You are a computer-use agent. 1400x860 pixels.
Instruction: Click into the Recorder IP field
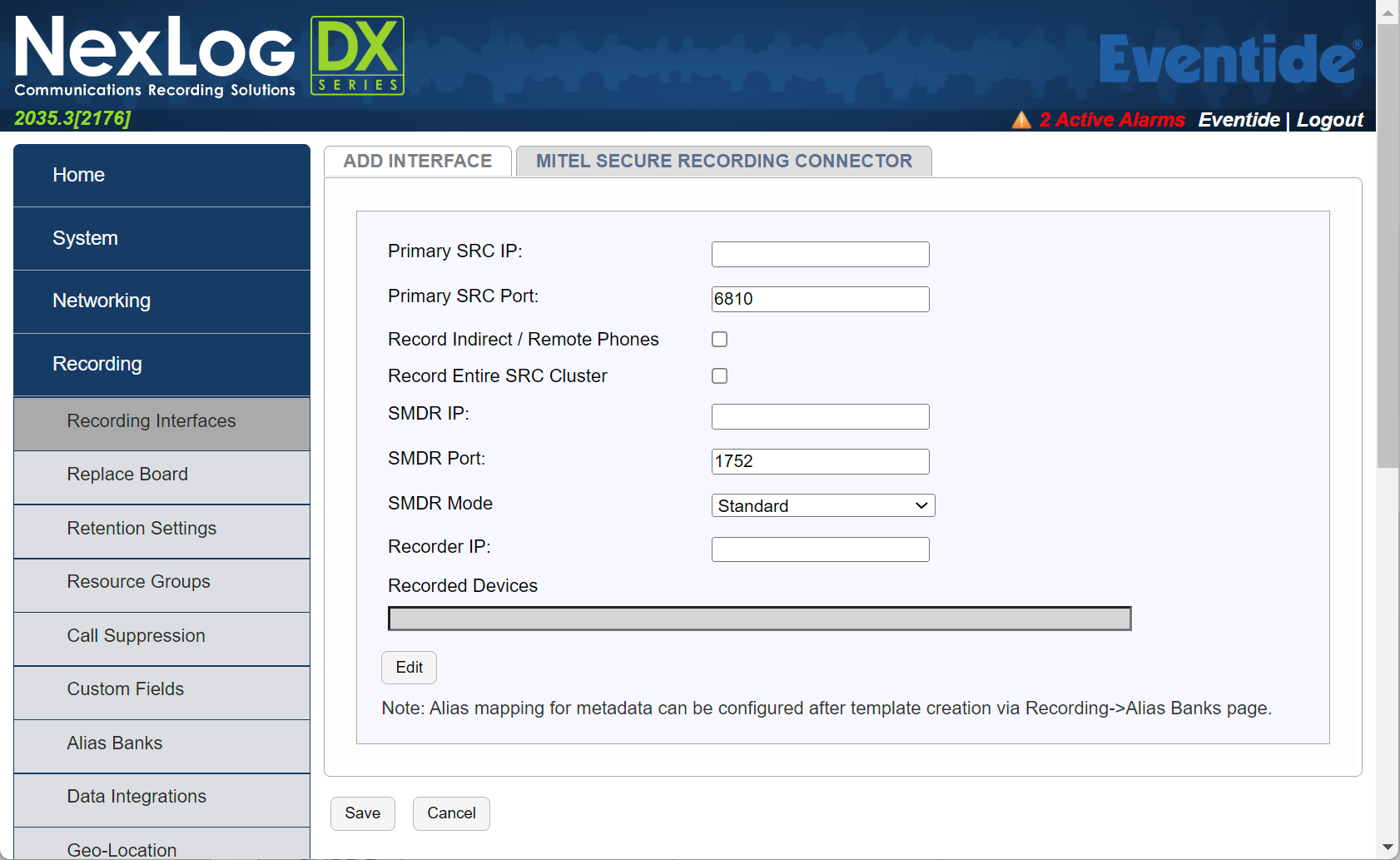coord(820,549)
